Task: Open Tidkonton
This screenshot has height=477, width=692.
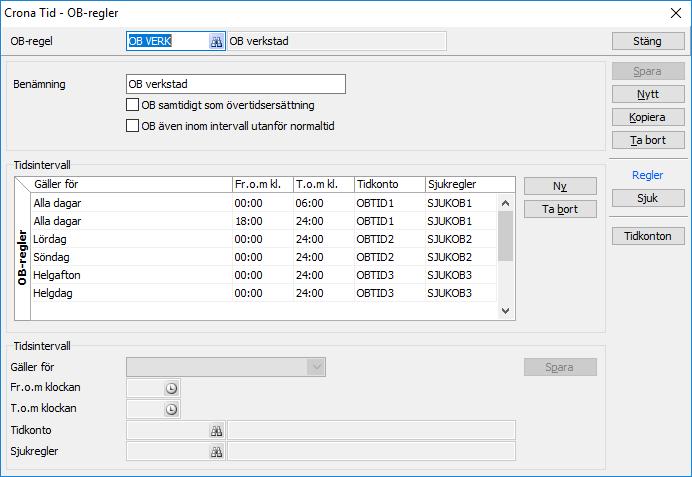Action: [x=648, y=236]
